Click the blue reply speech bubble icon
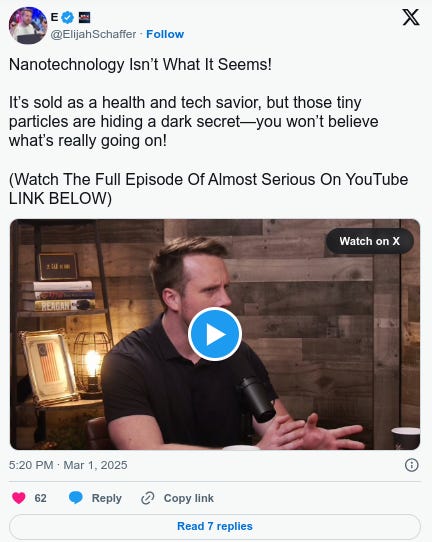This screenshot has height=542, width=432. [x=76, y=498]
